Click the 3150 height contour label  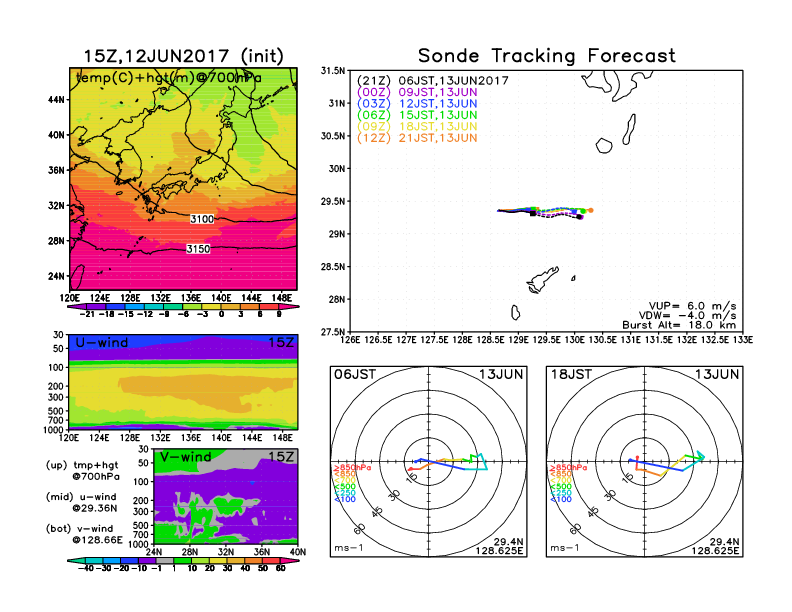198,249
